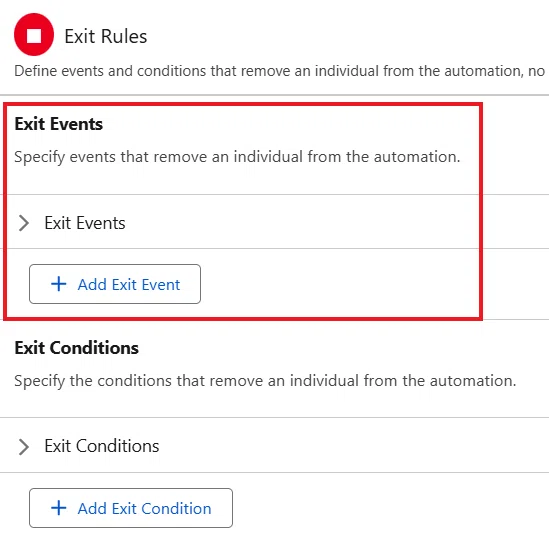
Task: Add a new exit condition
Action: [x=131, y=508]
